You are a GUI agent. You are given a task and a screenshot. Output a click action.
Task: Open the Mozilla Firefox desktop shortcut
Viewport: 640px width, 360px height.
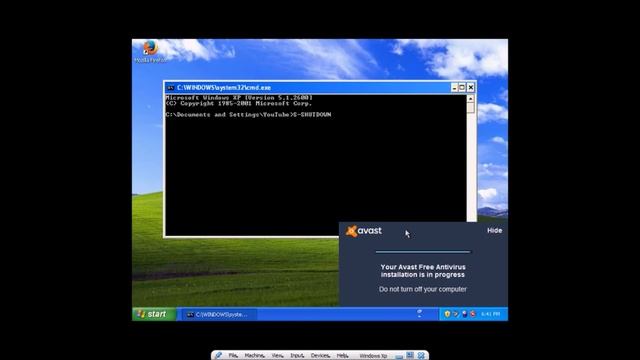(151, 51)
